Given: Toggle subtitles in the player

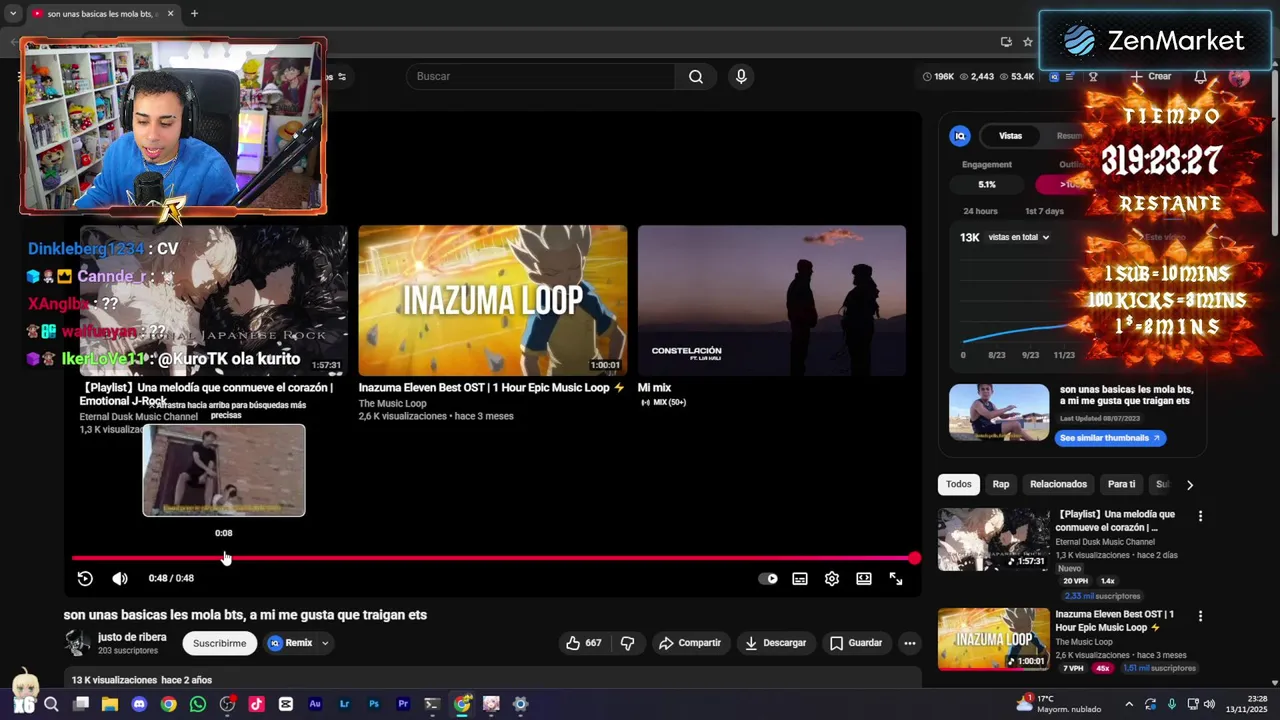Looking at the screenshot, I should [x=800, y=578].
